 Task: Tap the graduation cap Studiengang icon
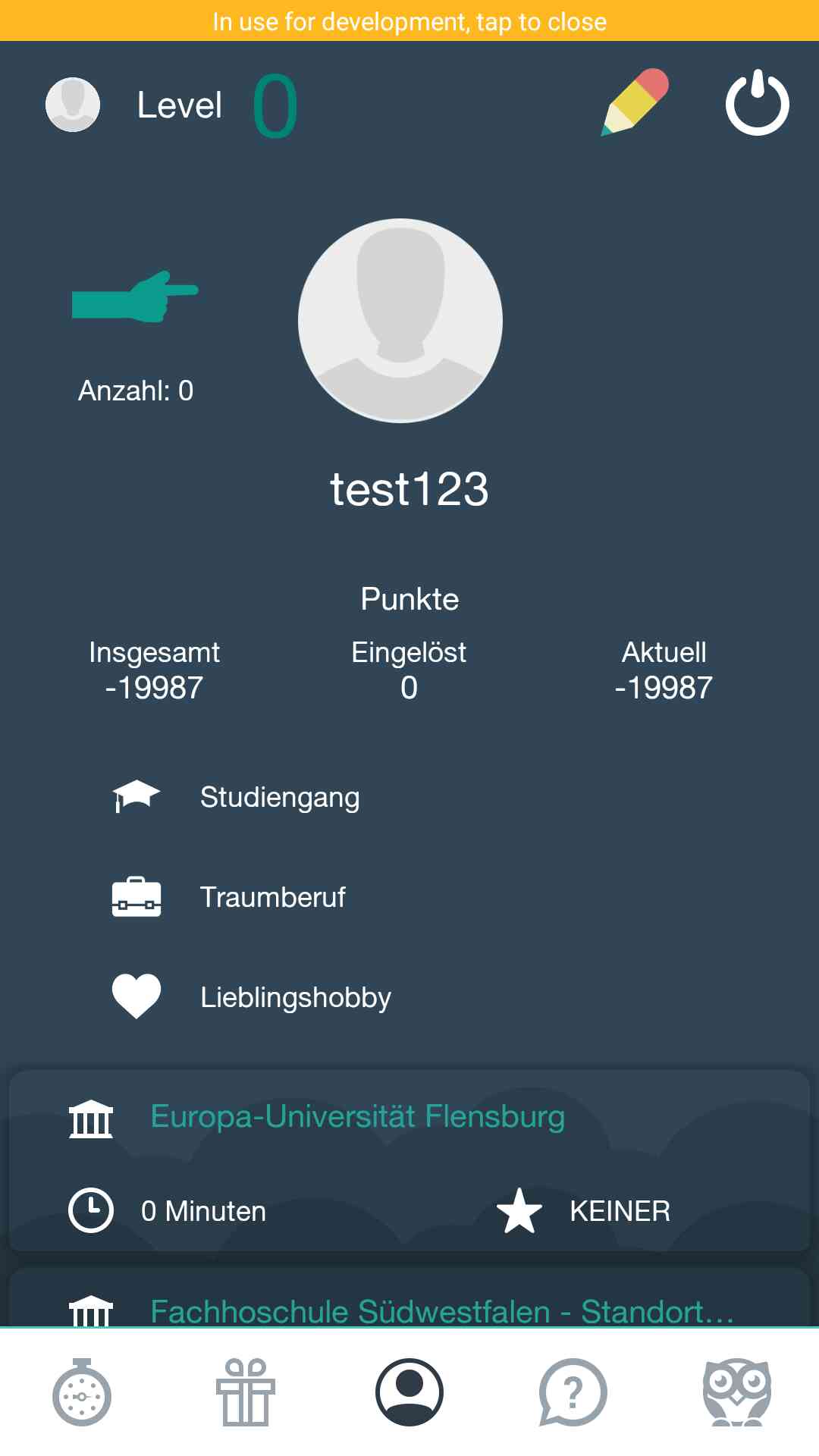pyautogui.click(x=136, y=796)
